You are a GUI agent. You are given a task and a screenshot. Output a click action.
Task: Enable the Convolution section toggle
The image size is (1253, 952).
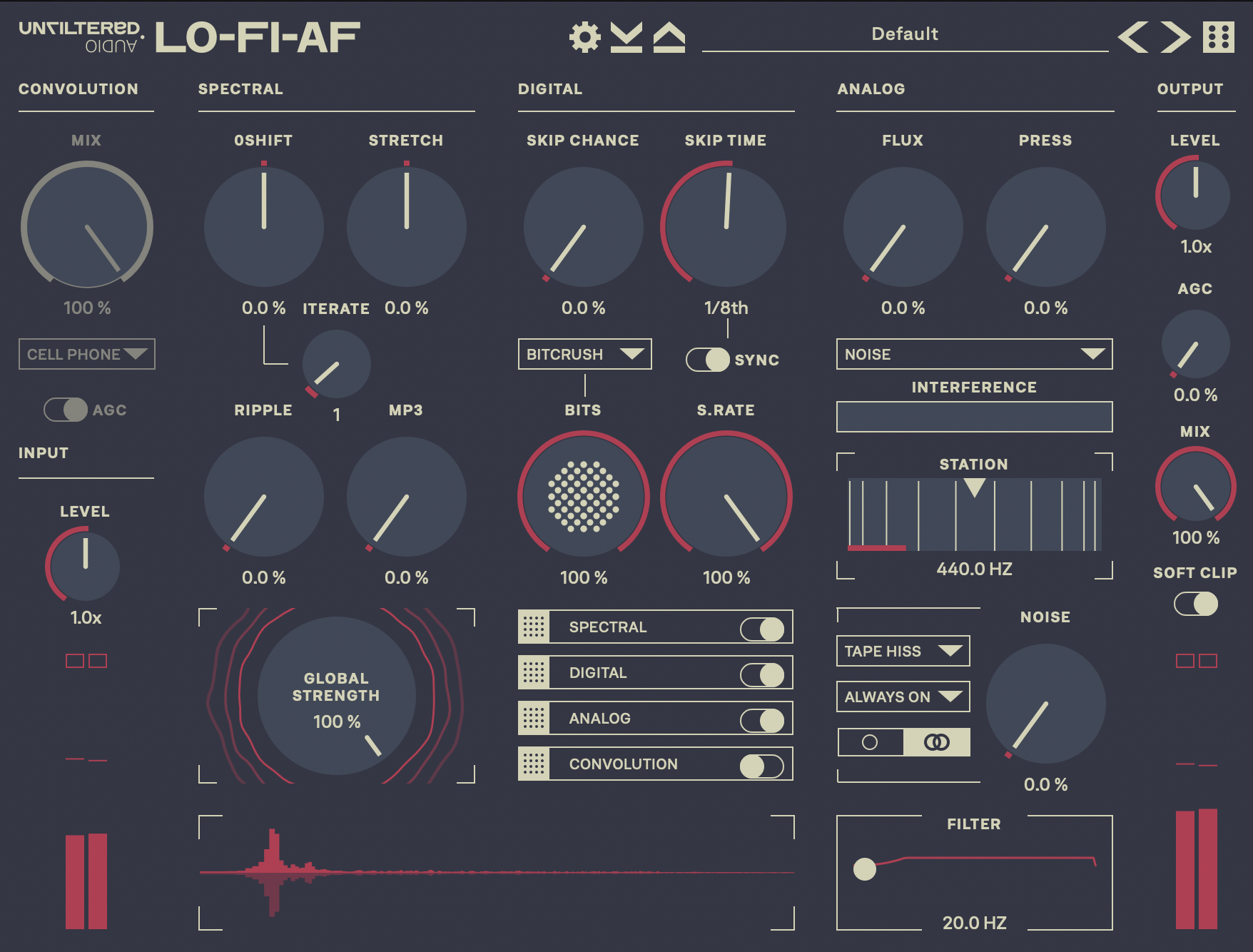(x=762, y=766)
